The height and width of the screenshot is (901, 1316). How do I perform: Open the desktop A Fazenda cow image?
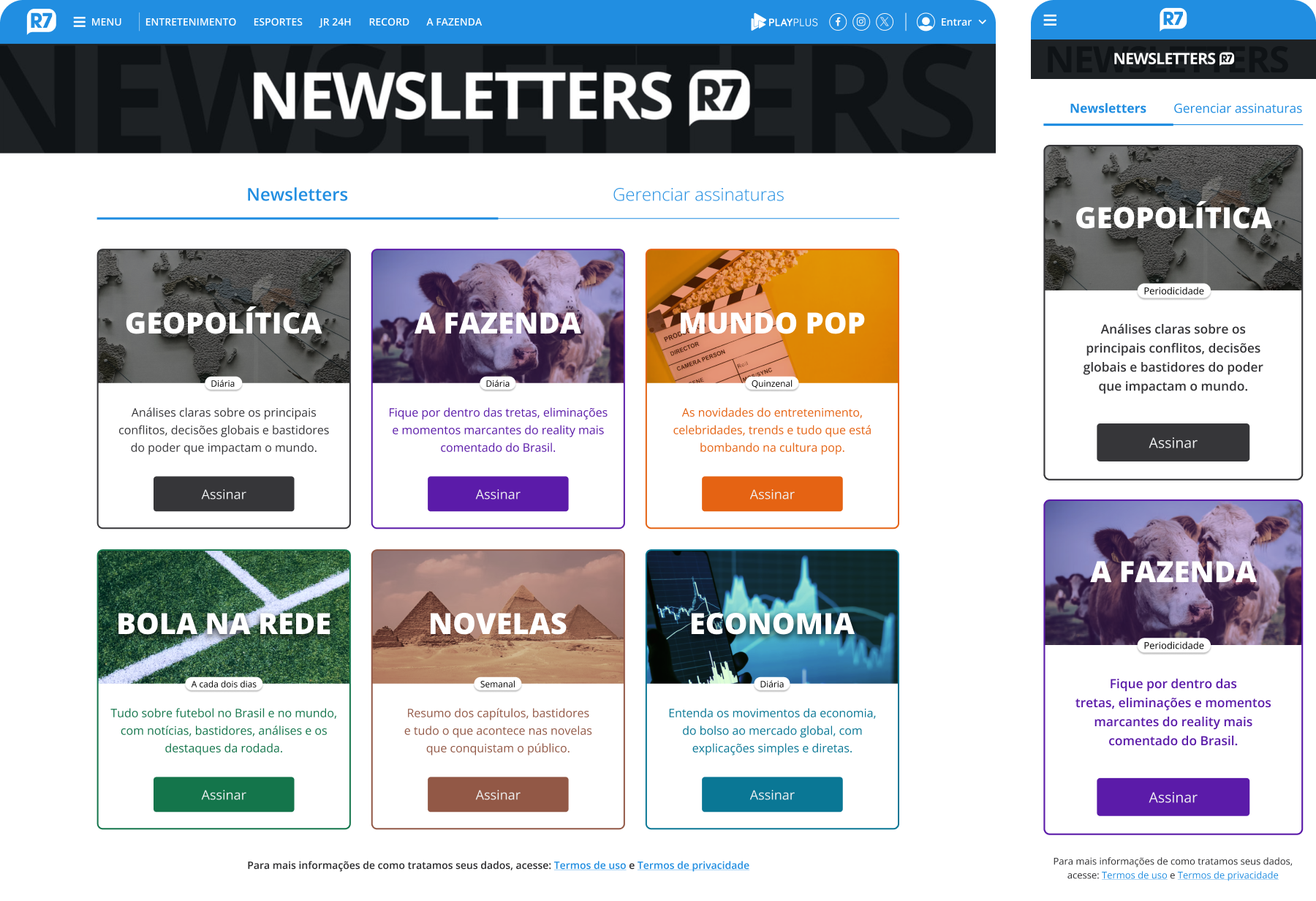[x=498, y=317]
